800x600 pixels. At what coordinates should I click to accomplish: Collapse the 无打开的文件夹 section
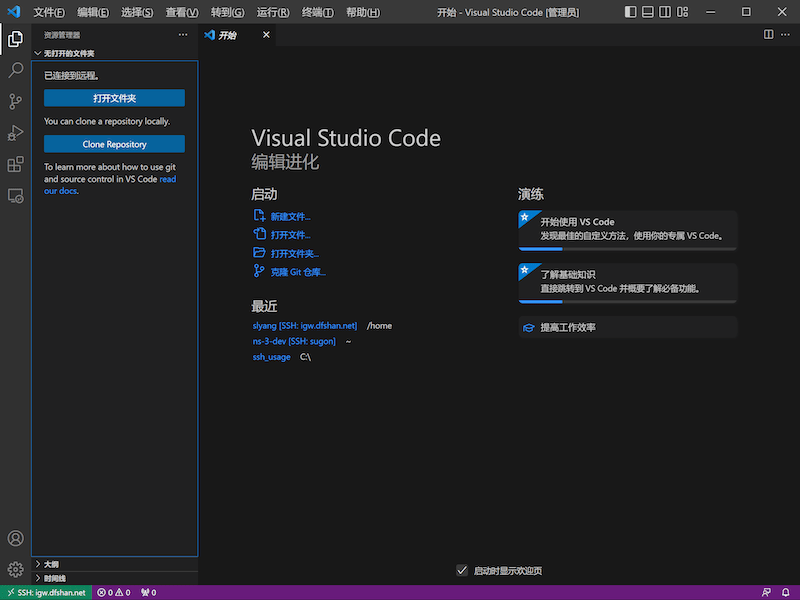[x=115, y=53]
